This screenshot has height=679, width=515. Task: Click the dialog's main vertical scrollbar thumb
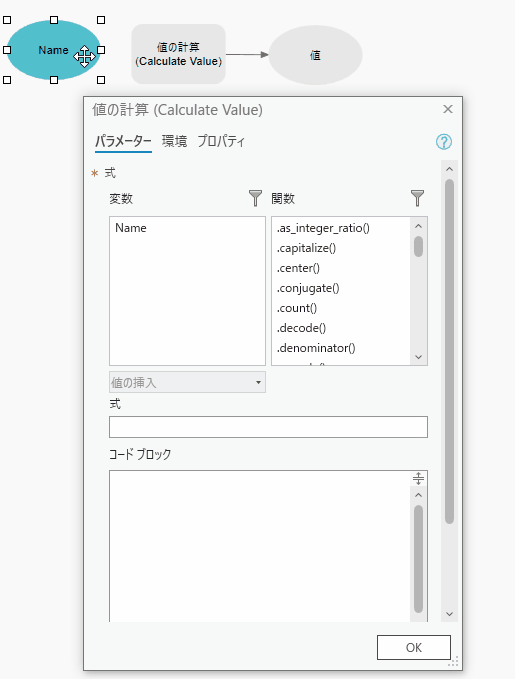click(x=449, y=352)
